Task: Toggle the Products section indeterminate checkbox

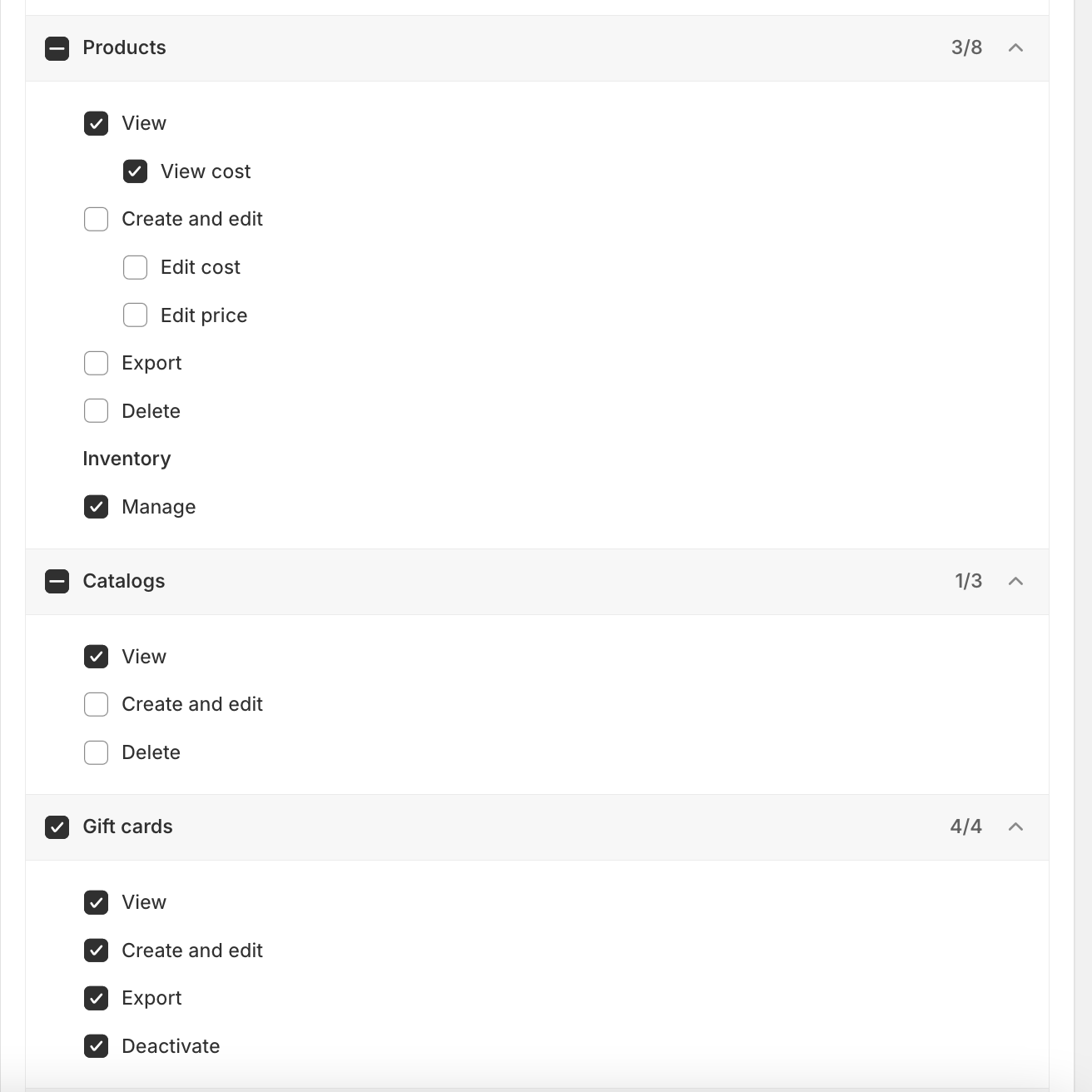Action: coord(57,48)
